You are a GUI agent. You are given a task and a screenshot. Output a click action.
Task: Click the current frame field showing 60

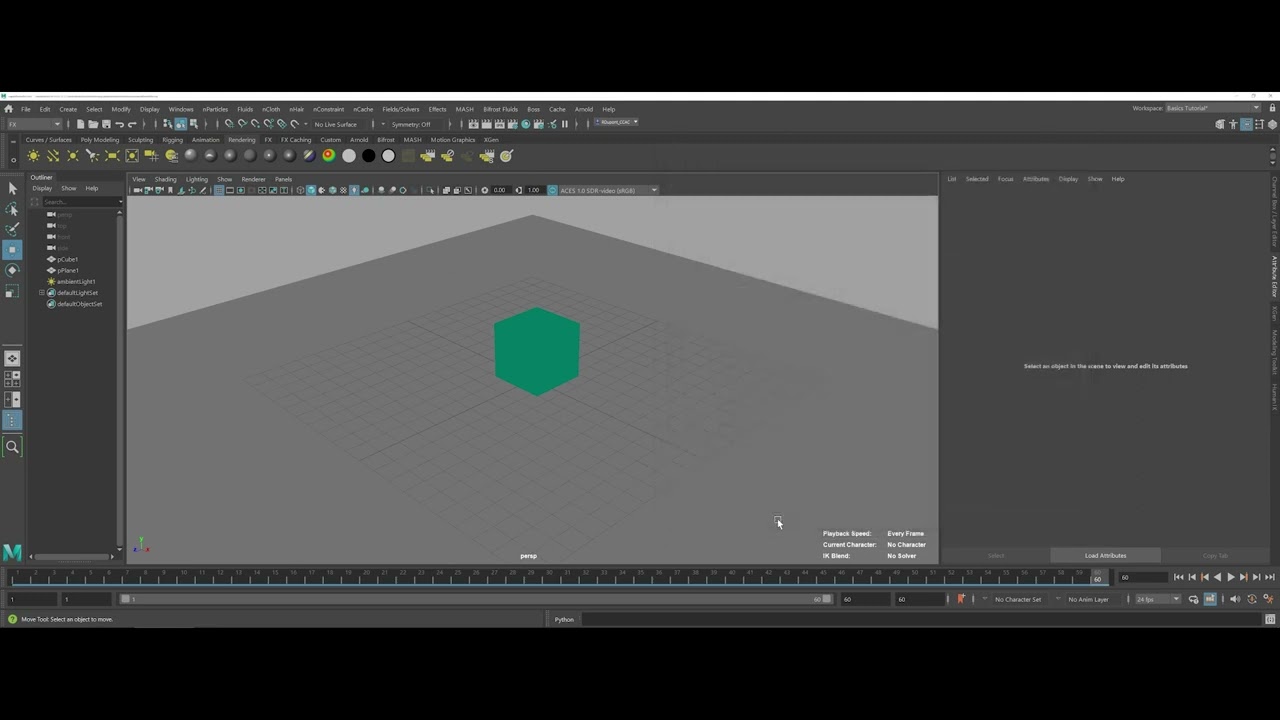(1142, 577)
